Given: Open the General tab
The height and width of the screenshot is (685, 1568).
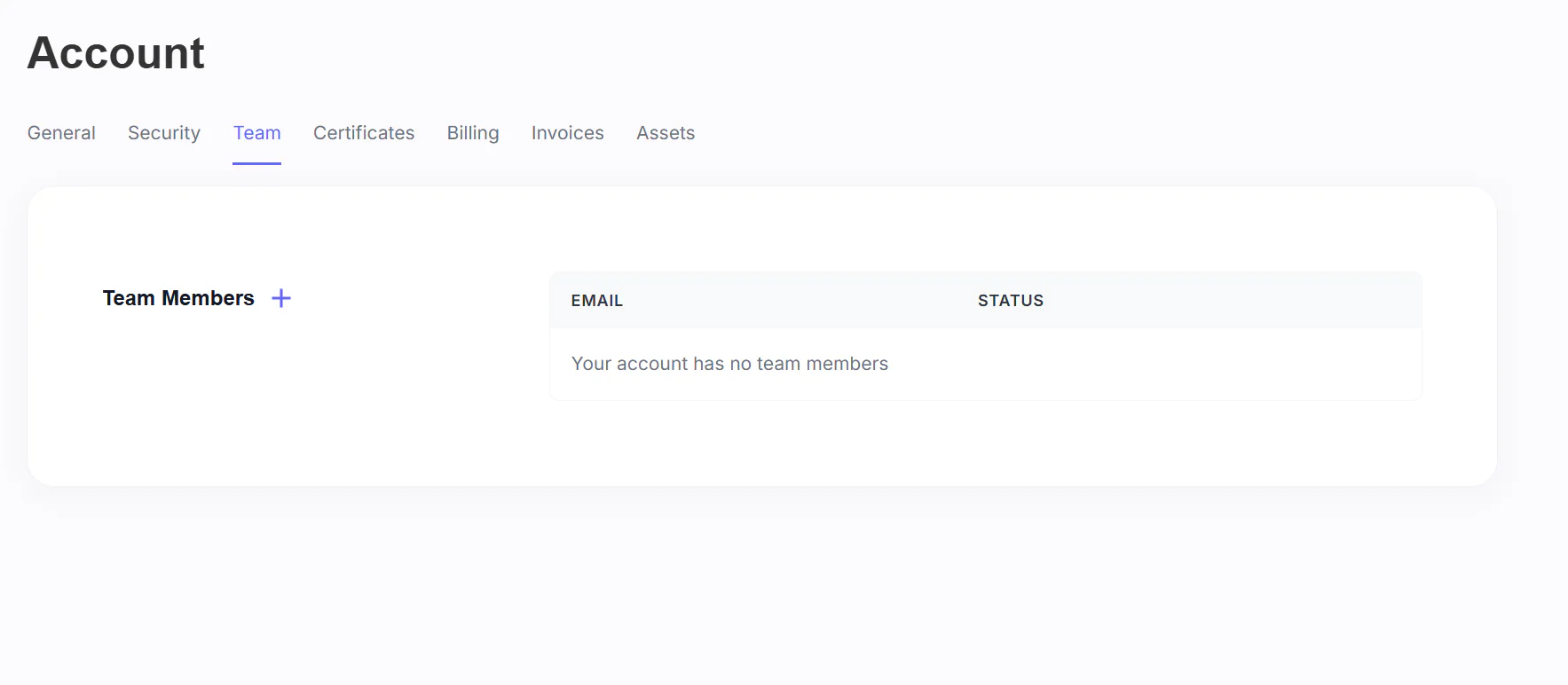Looking at the screenshot, I should [61, 133].
